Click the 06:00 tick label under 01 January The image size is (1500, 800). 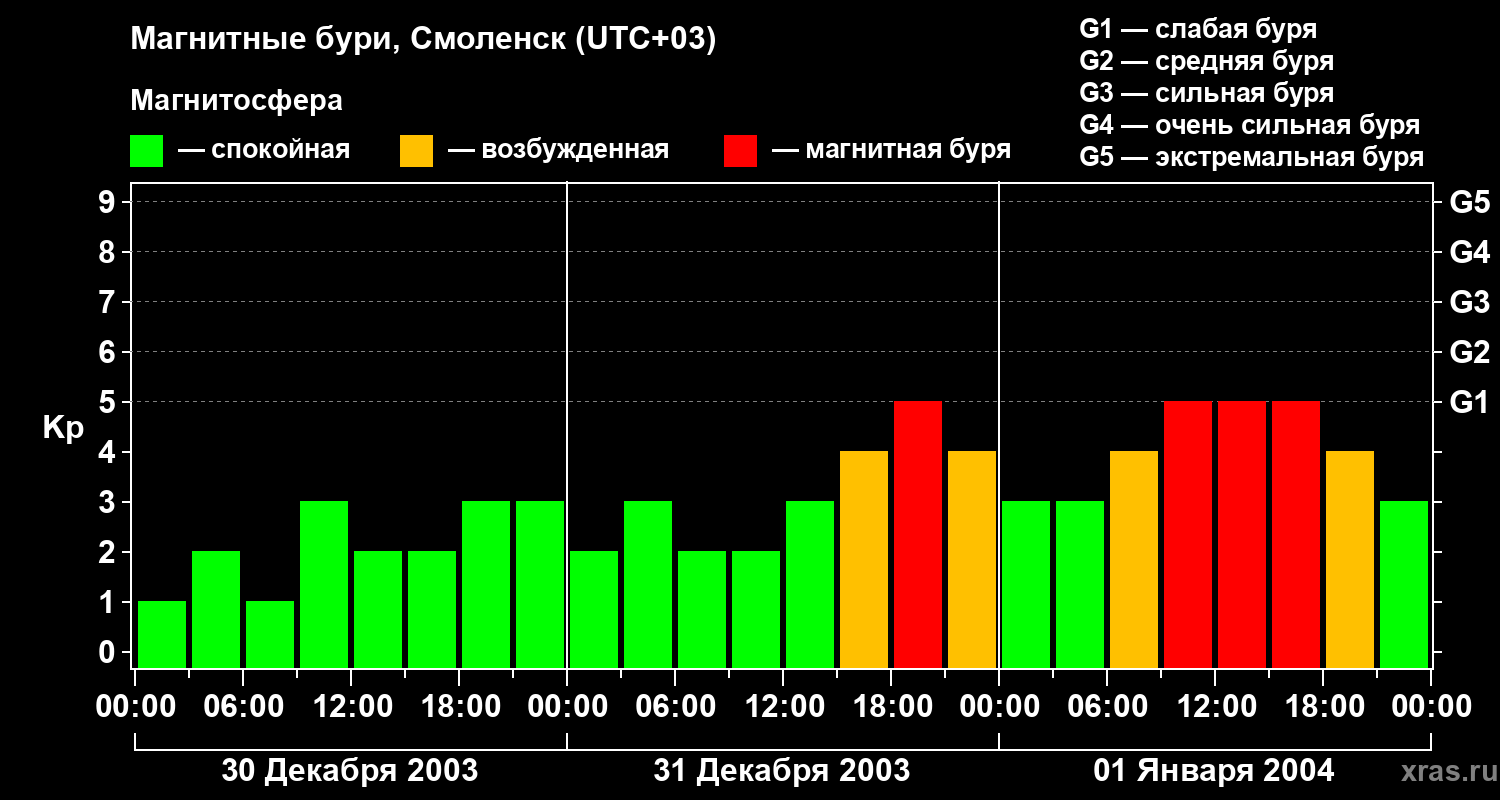(1107, 707)
